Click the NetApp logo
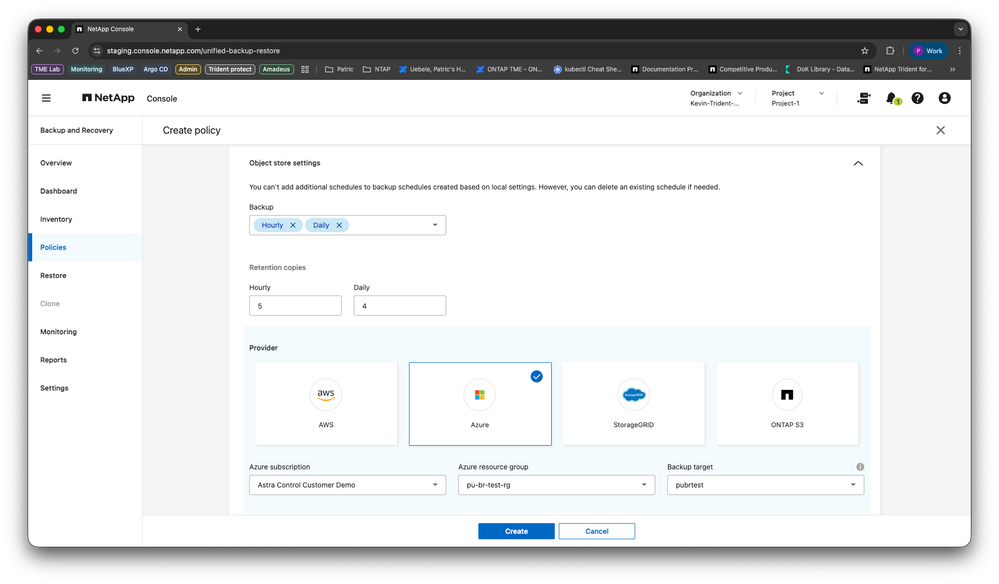The image size is (999, 584). 108,97
